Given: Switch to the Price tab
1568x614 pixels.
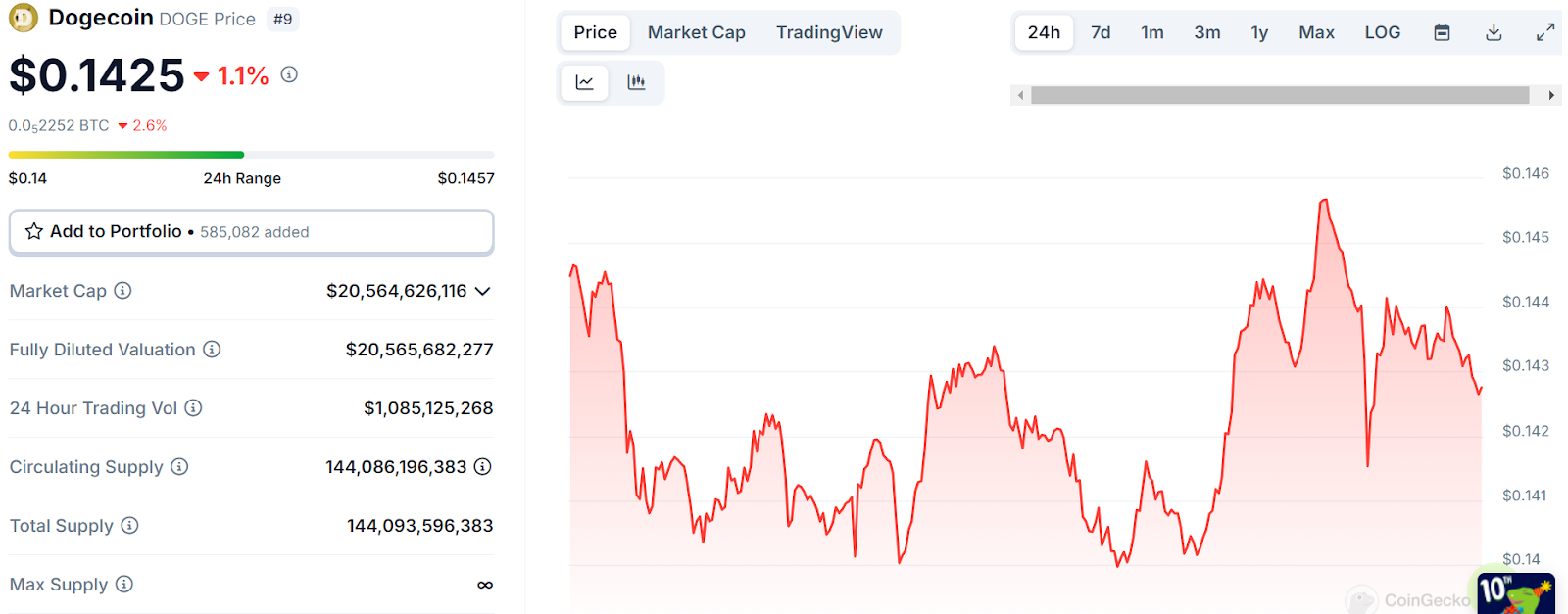Looking at the screenshot, I should point(595,32).
